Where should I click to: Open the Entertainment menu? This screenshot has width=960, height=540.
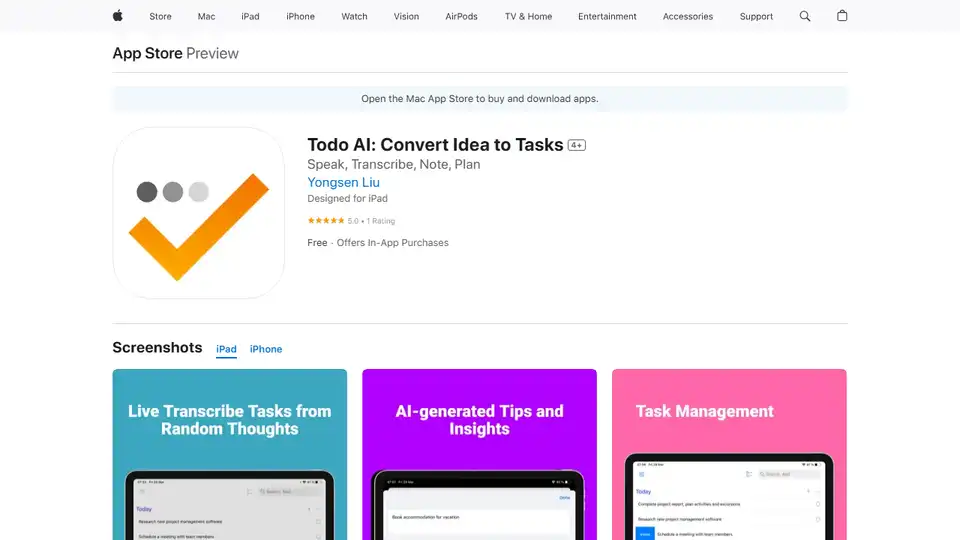click(x=607, y=17)
